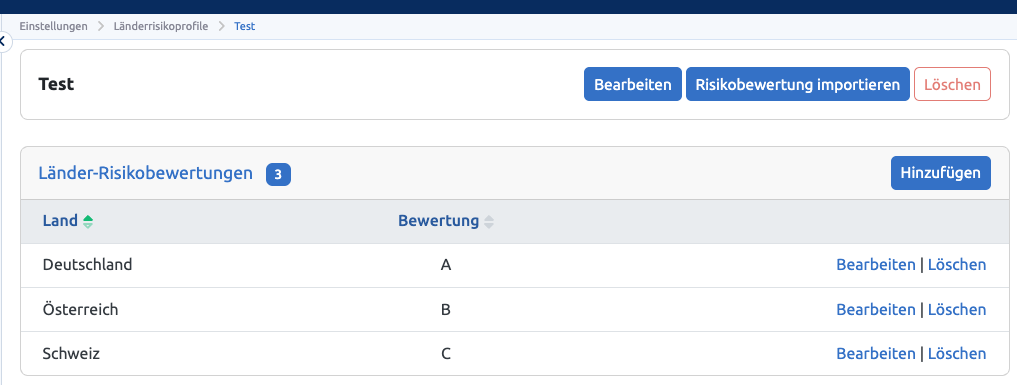
Task: Select the Deutschland cell in the table
Action: click(x=87, y=264)
